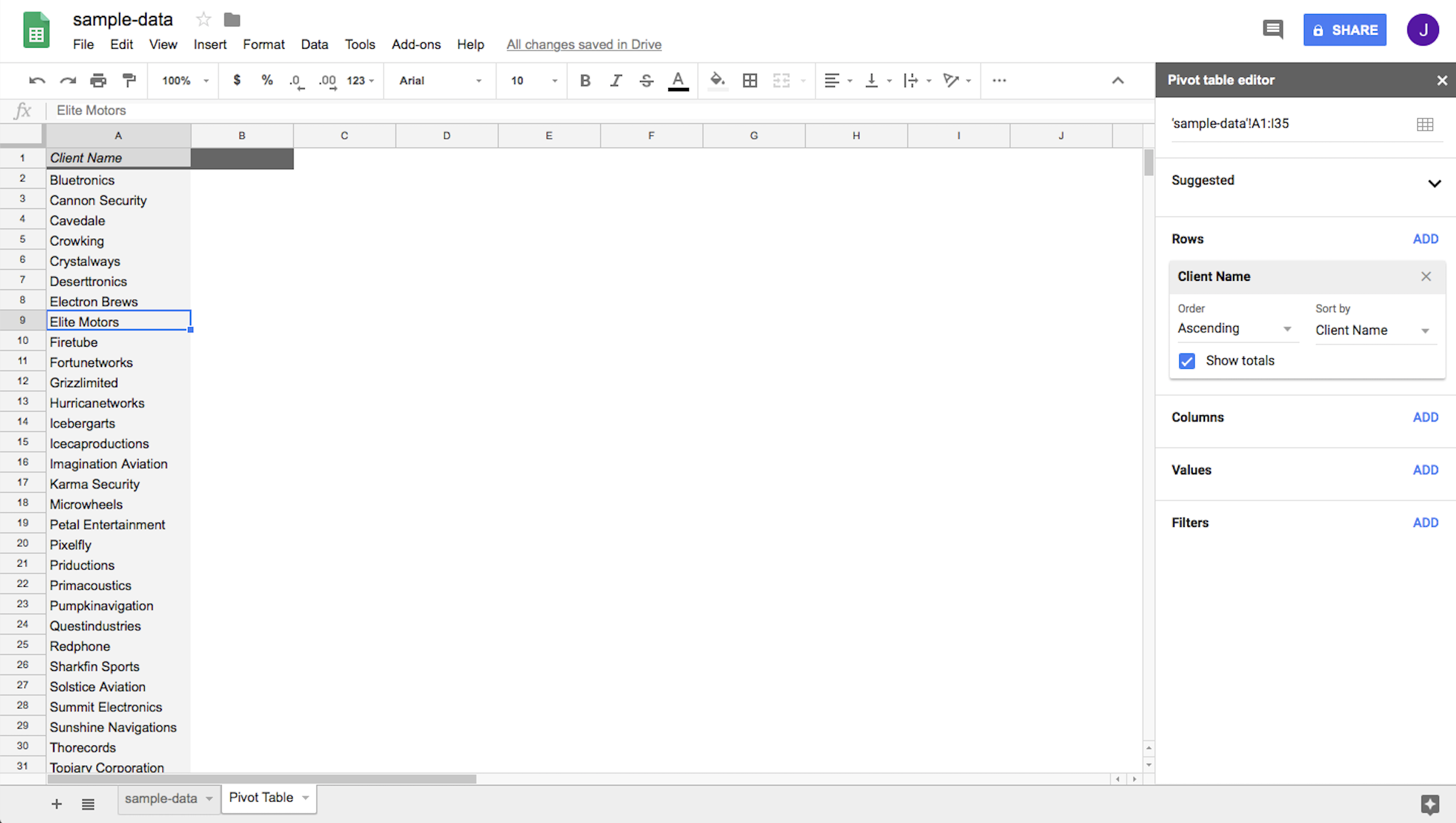Click ADD next to Filters
This screenshot has height=823, width=1456.
click(1425, 523)
